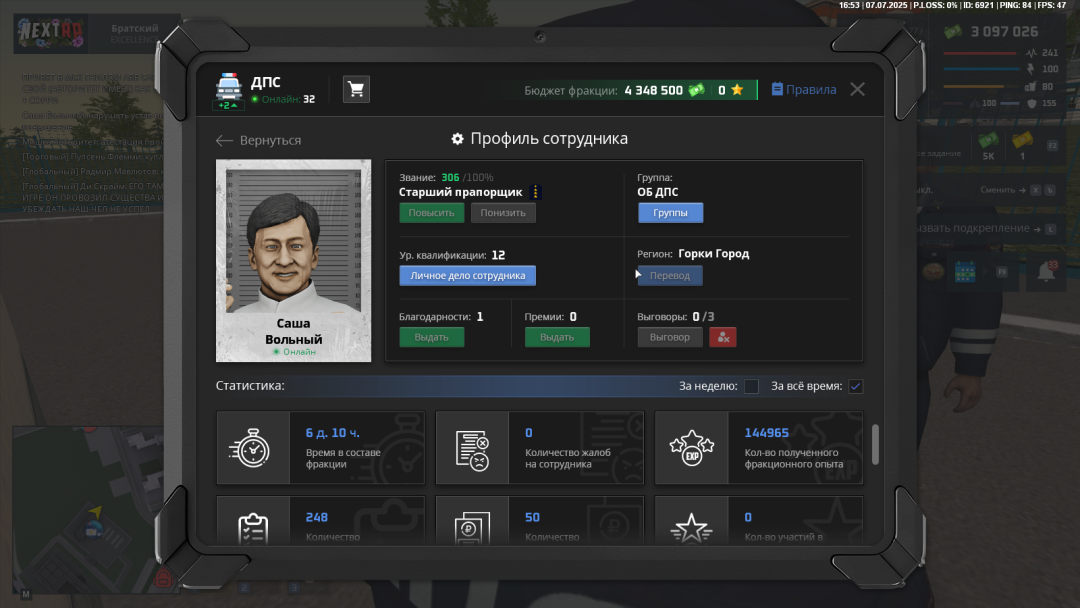The height and width of the screenshot is (608, 1080).
Task: Click the clipboard checklist icon for 248
Action: (x=253, y=528)
